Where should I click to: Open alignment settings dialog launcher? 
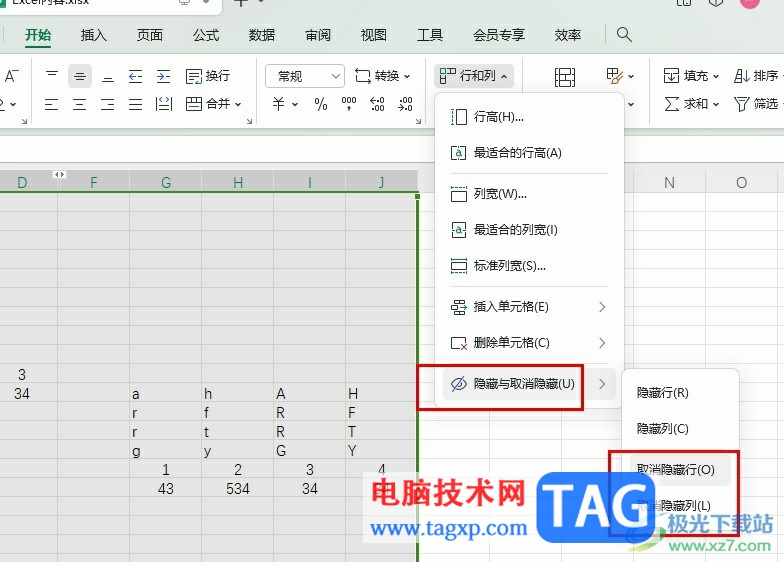pyautogui.click(x=249, y=121)
